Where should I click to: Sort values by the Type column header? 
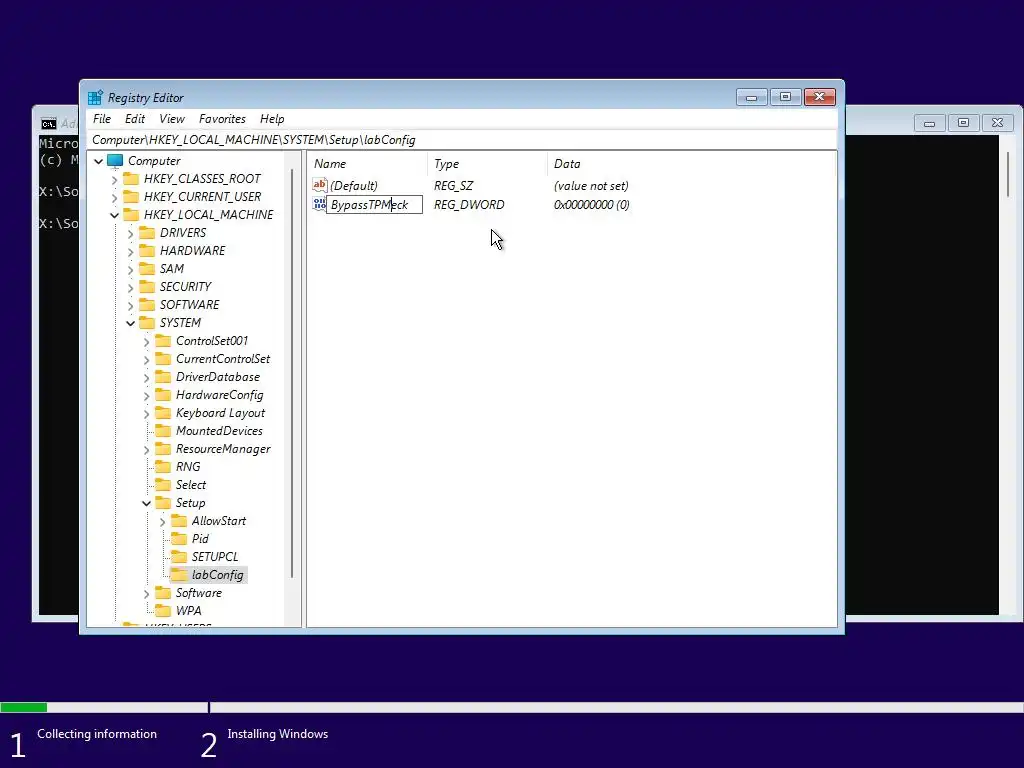pyautogui.click(x=487, y=164)
